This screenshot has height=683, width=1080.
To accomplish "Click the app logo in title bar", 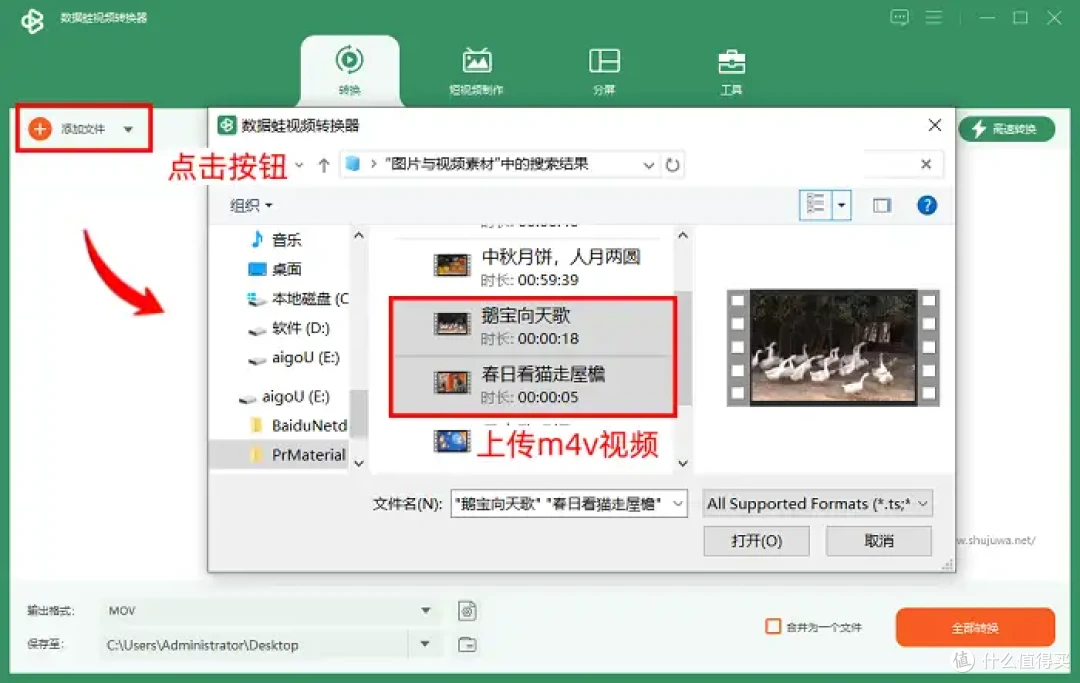I will click(32, 20).
